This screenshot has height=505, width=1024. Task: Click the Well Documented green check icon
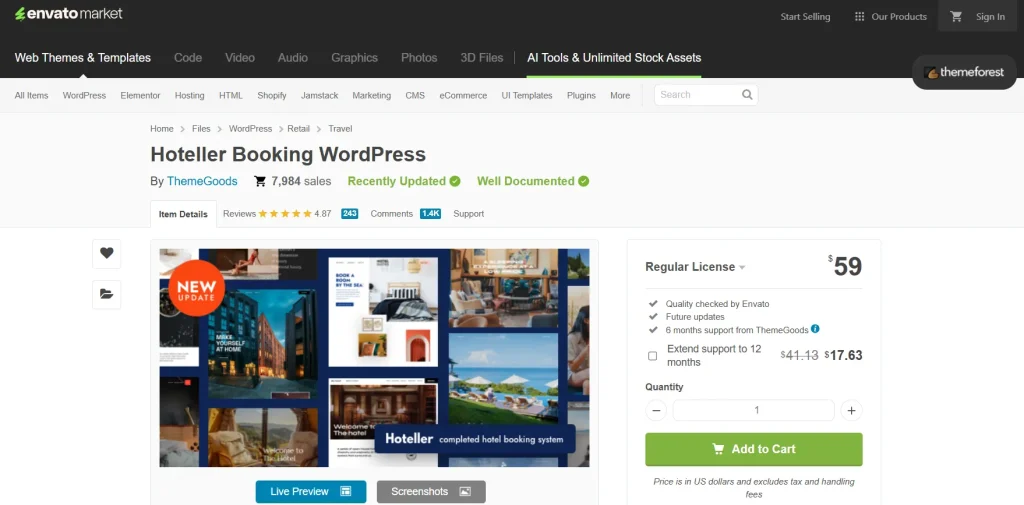coord(583,181)
